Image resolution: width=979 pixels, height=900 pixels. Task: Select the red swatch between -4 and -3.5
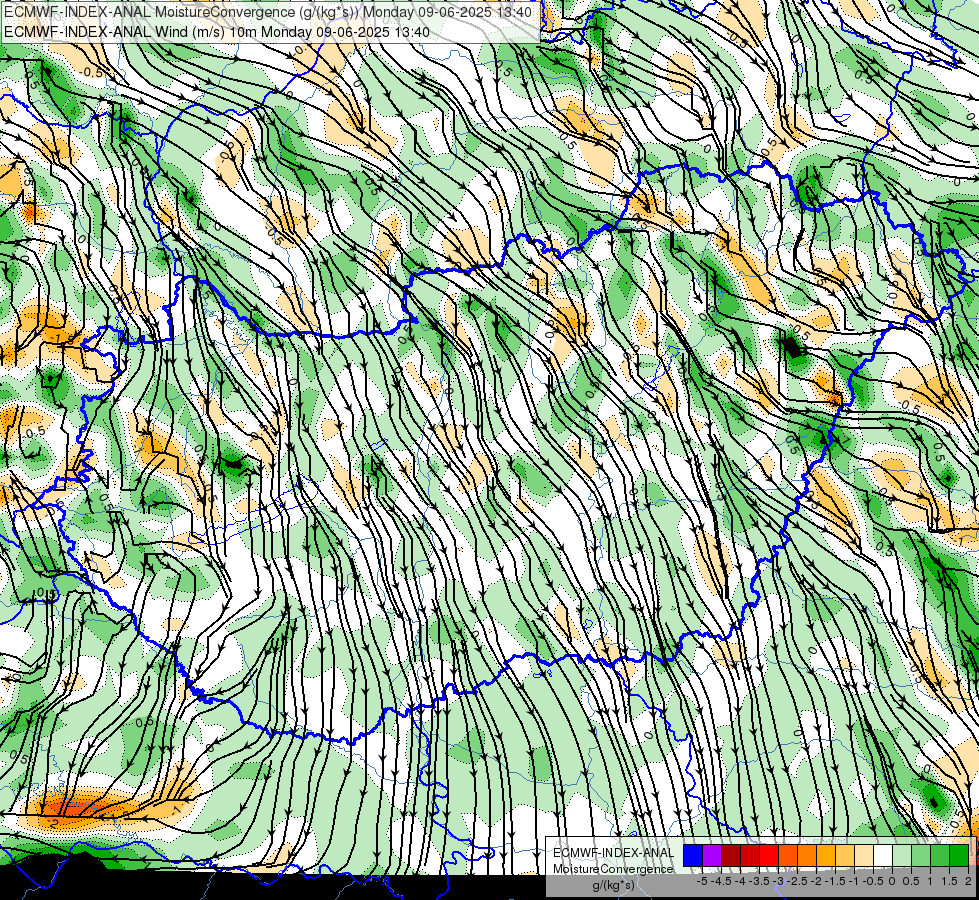(x=750, y=856)
